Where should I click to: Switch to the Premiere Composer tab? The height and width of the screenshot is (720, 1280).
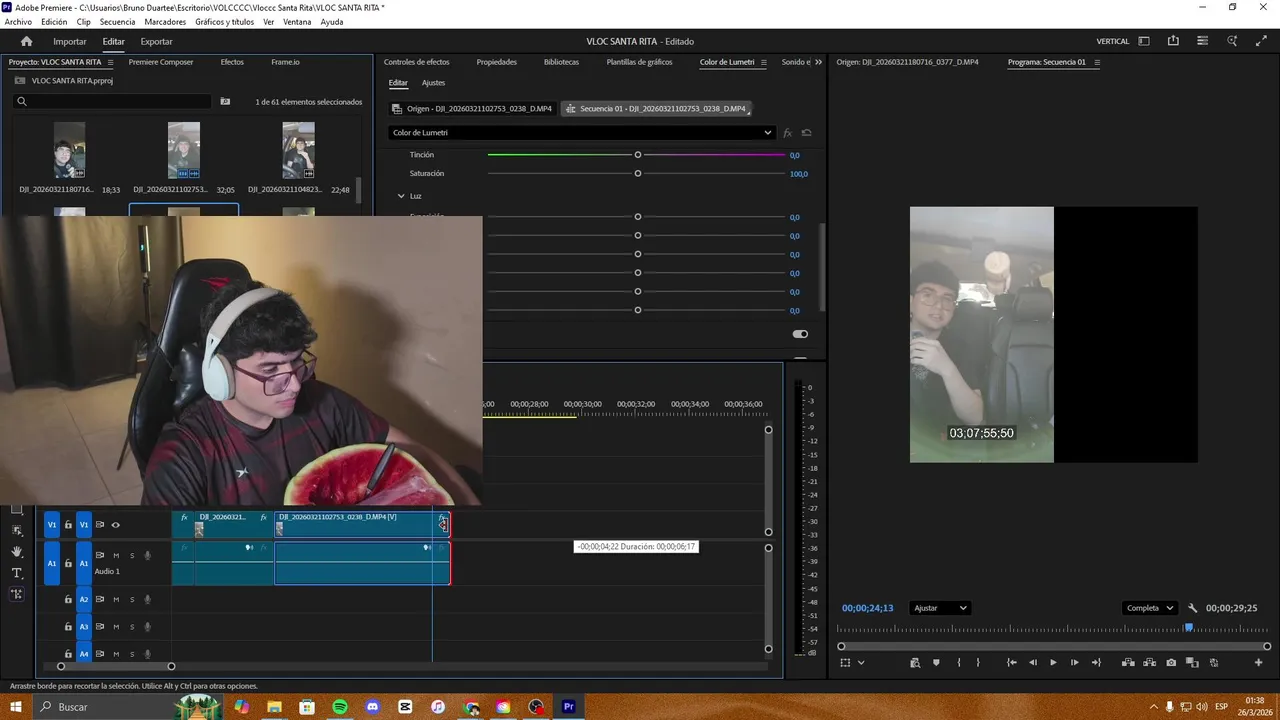(161, 62)
